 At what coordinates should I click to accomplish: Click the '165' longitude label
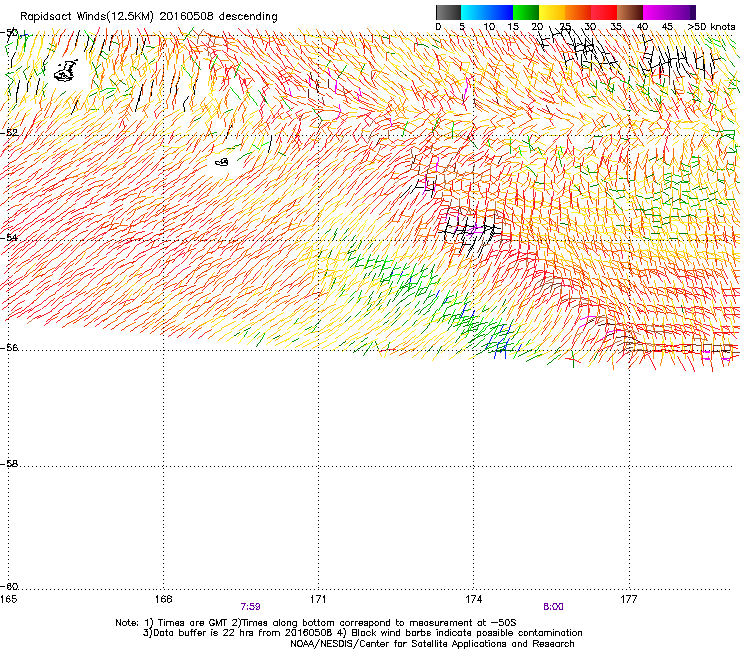[8, 599]
